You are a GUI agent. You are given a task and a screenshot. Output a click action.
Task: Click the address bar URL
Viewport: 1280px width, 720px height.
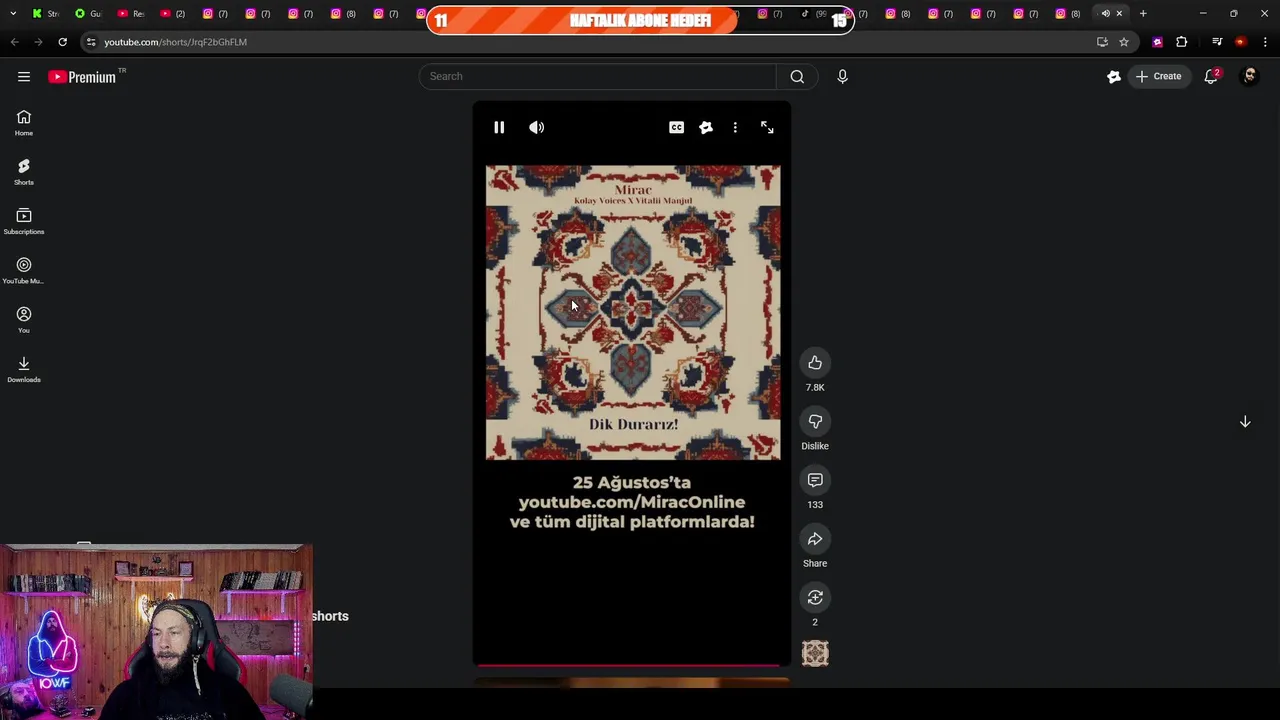175,42
